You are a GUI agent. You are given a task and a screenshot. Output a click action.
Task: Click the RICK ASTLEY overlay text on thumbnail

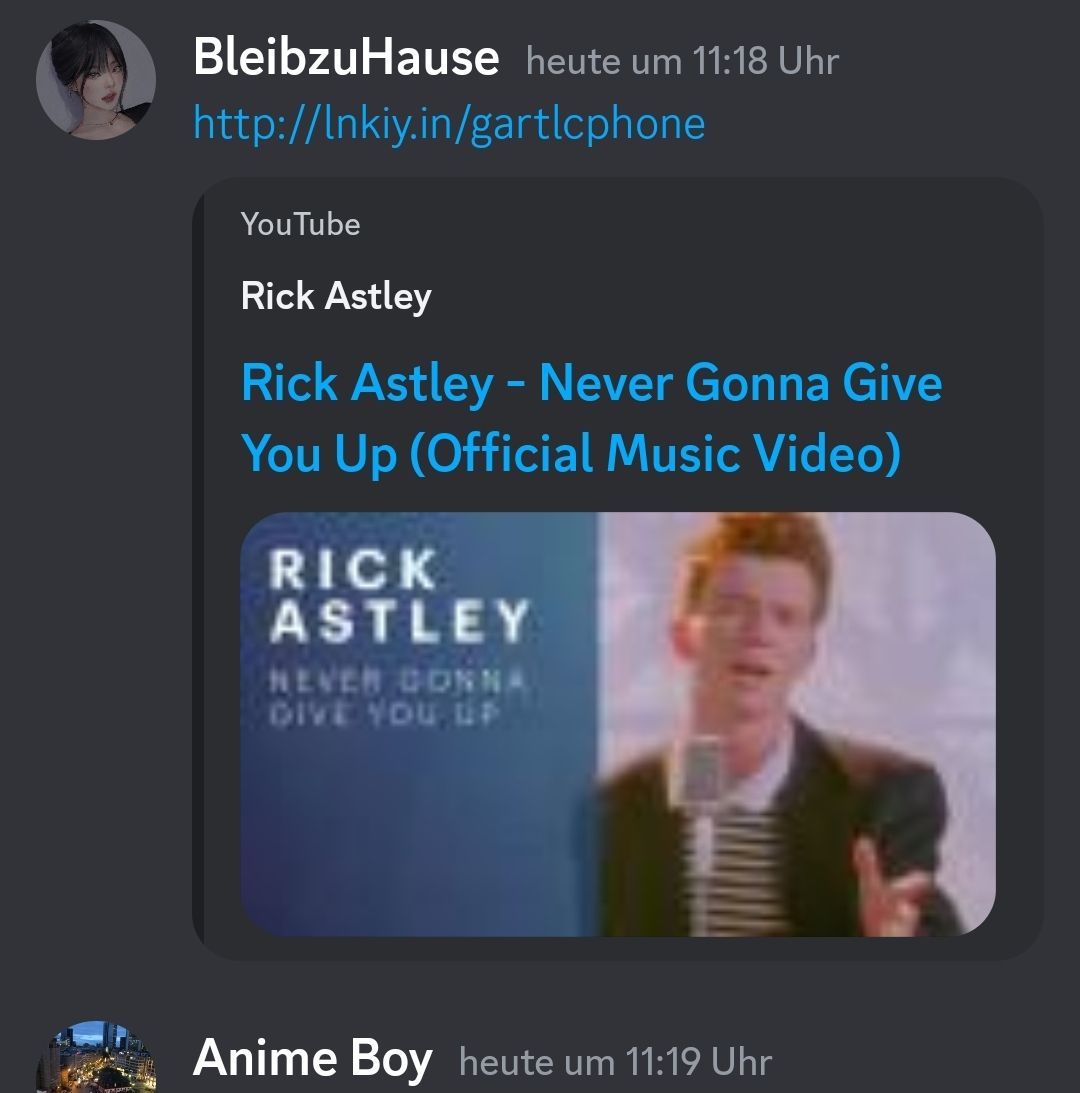pyautogui.click(x=400, y=595)
